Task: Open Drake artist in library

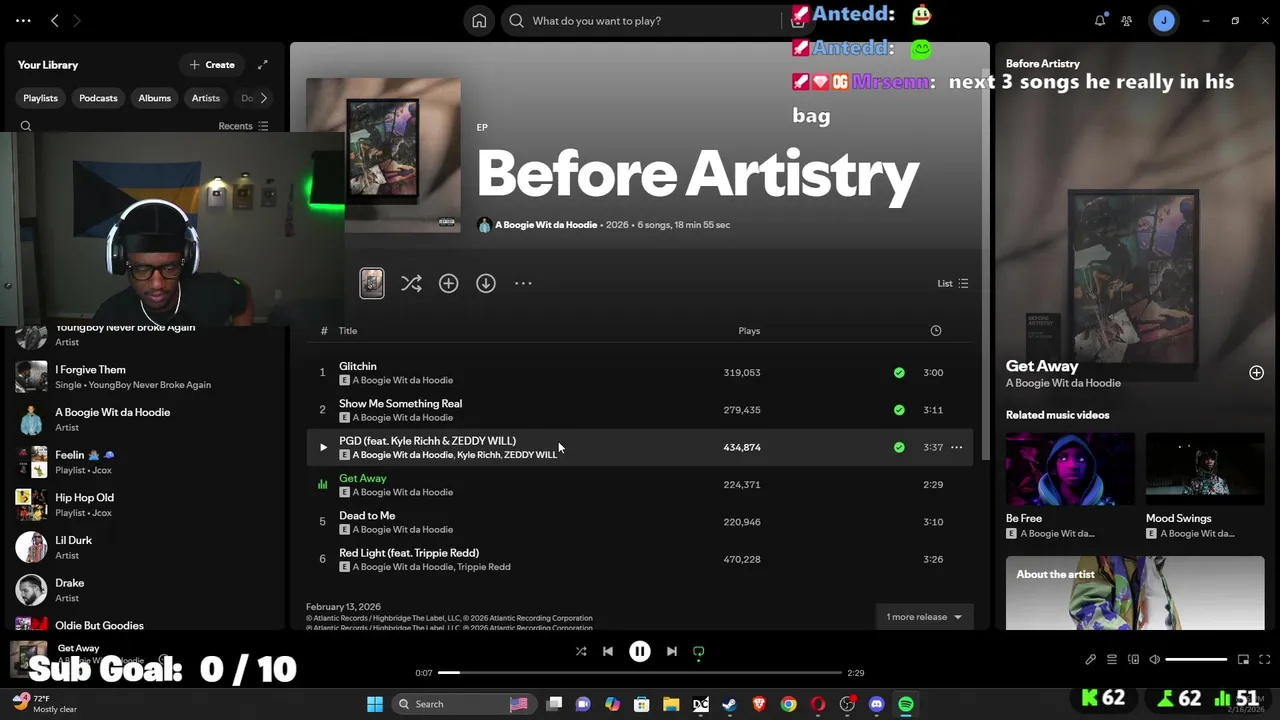Action: pos(145,590)
